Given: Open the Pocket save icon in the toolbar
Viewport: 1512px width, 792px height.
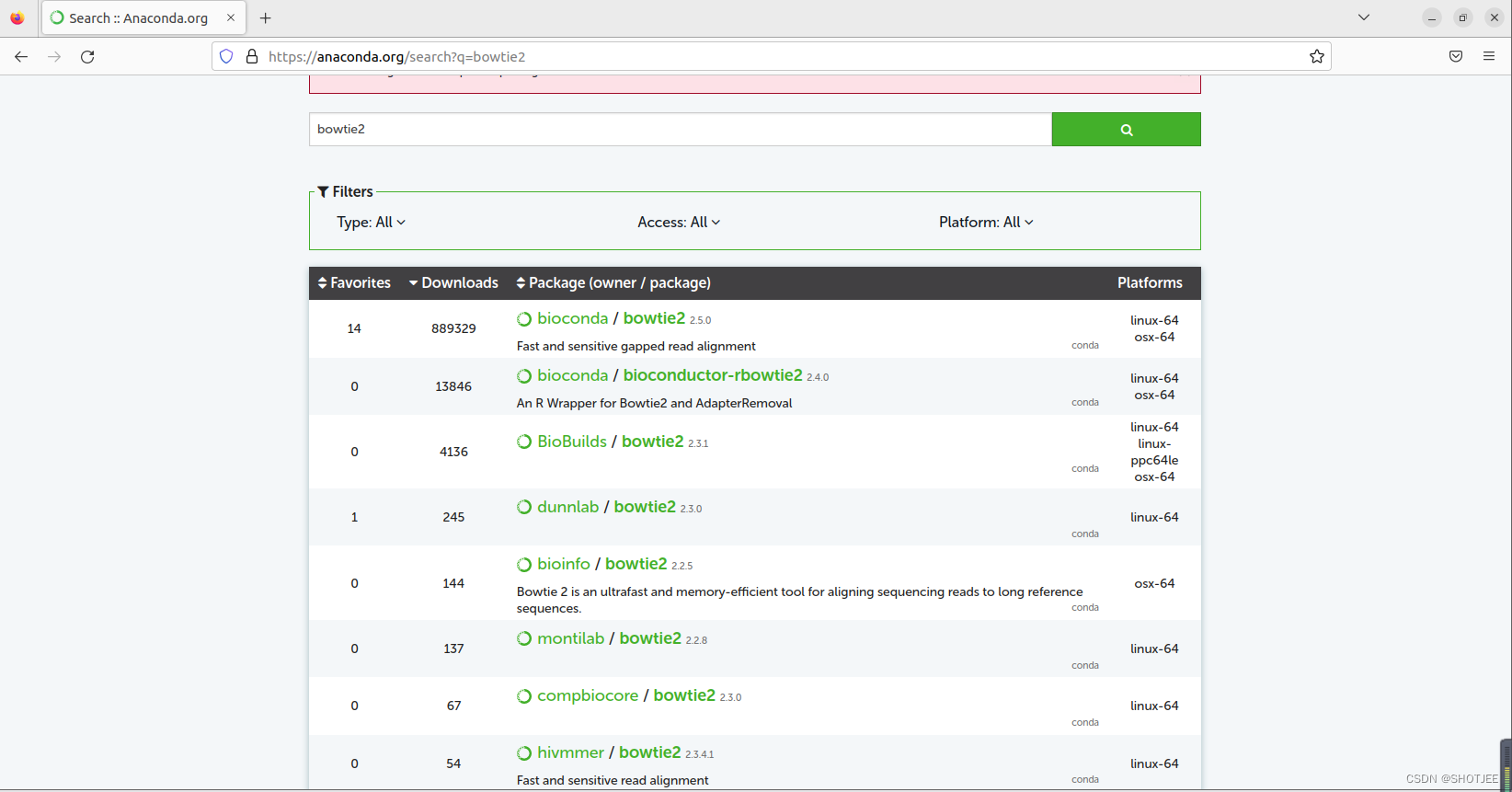Looking at the screenshot, I should coord(1456,57).
